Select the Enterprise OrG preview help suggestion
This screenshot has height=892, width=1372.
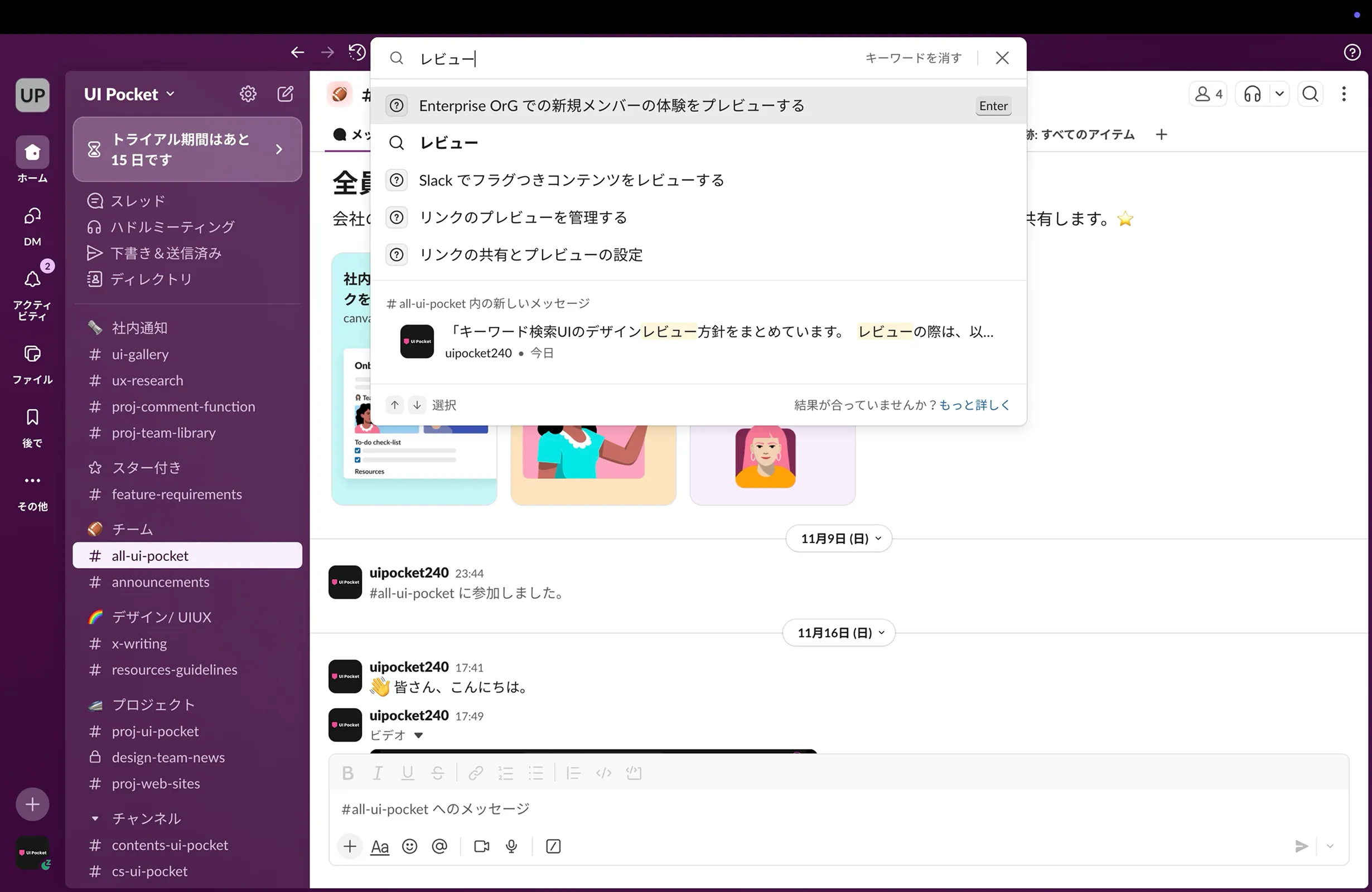click(x=698, y=105)
